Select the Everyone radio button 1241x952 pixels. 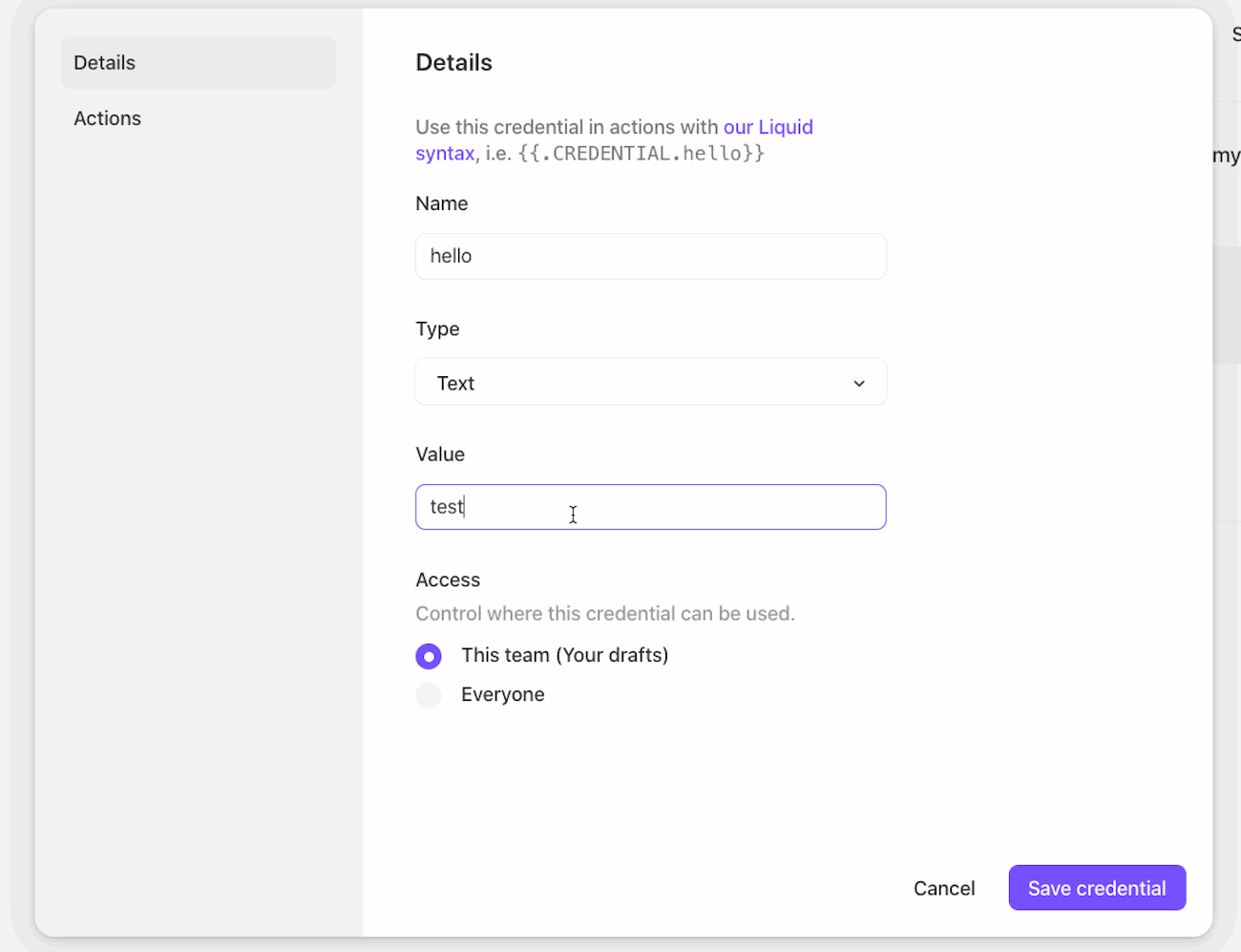click(429, 695)
